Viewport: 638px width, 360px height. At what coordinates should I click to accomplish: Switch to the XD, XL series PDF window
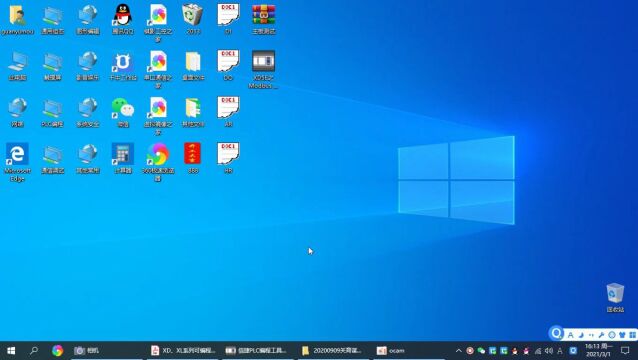pos(183,350)
